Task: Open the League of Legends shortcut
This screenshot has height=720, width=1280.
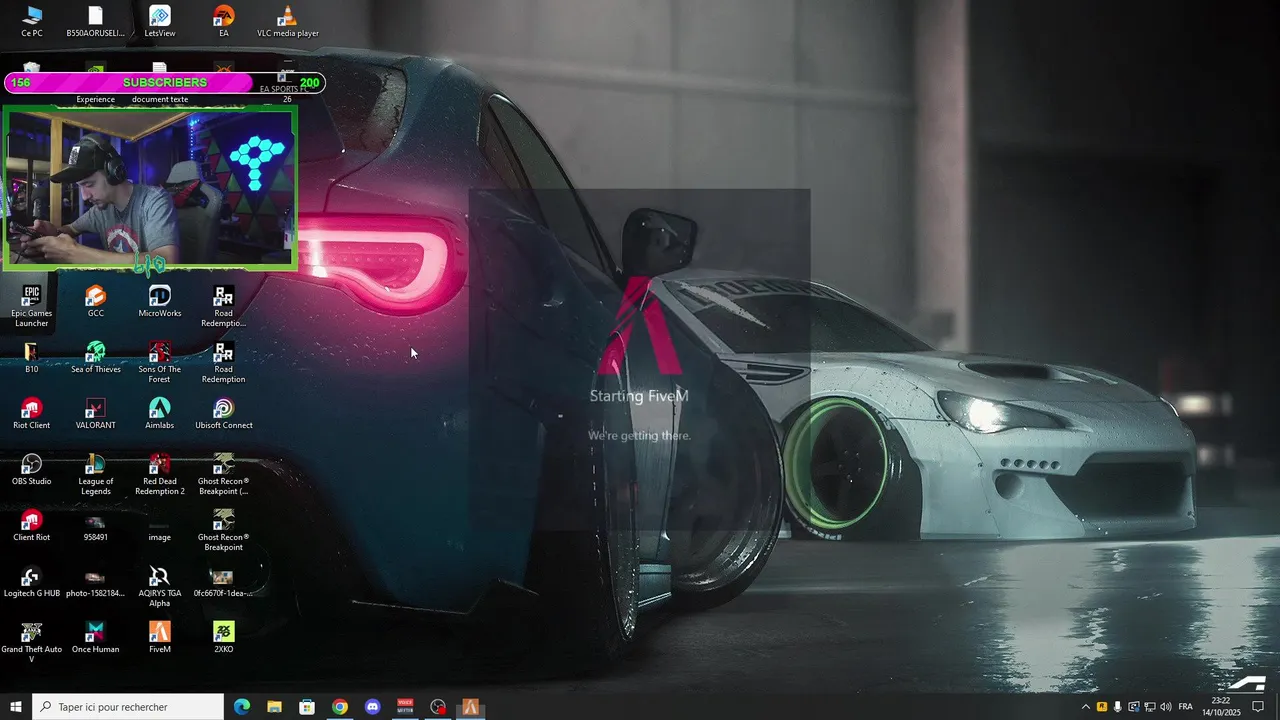Action: [x=96, y=474]
